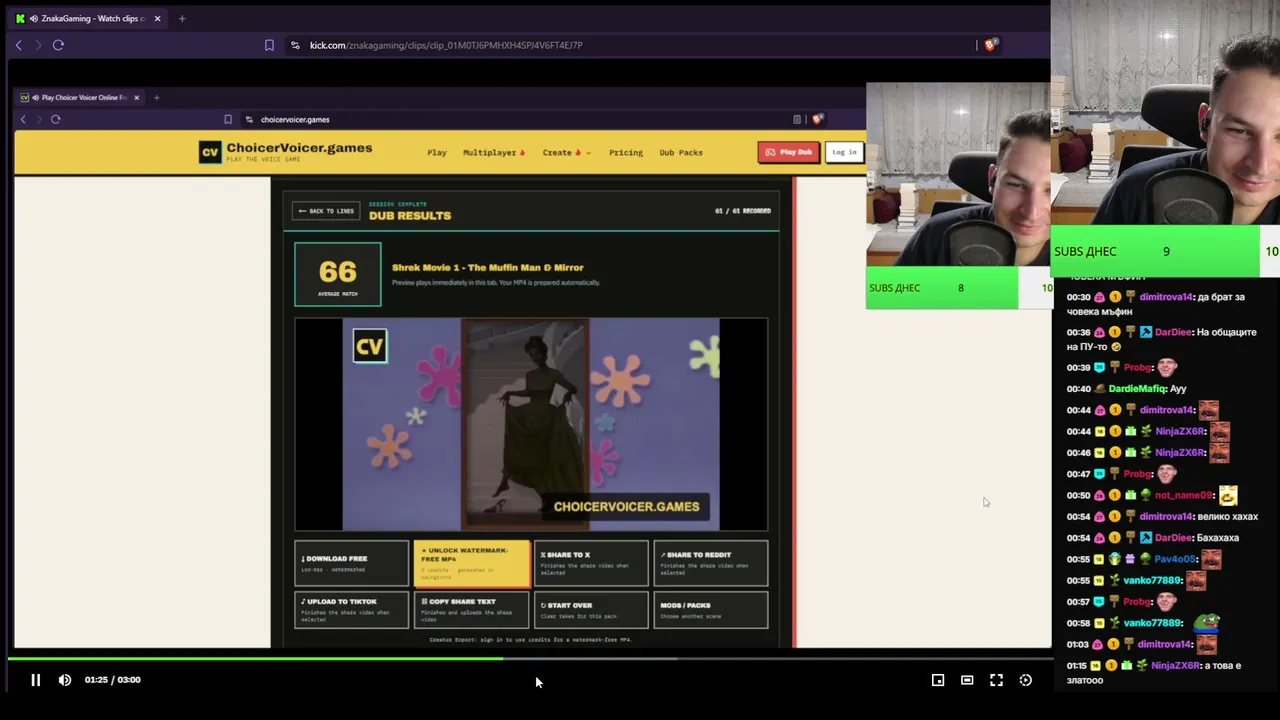Click chat username not_name09
Image resolution: width=1280 pixels, height=720 pixels.
coord(1183,495)
